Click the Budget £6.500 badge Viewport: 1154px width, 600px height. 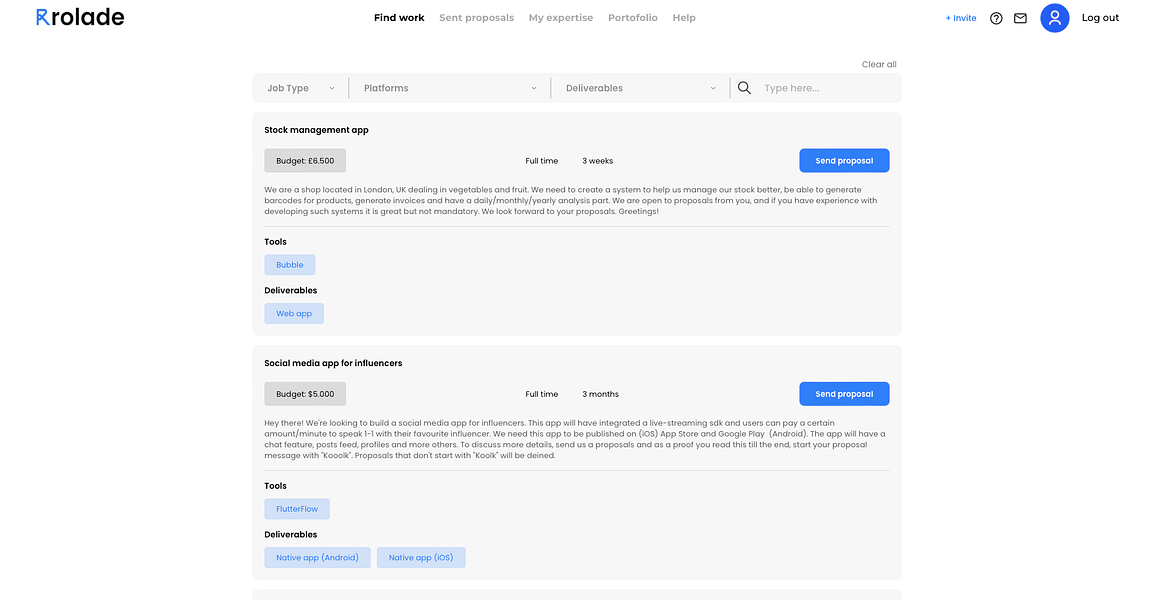click(305, 160)
